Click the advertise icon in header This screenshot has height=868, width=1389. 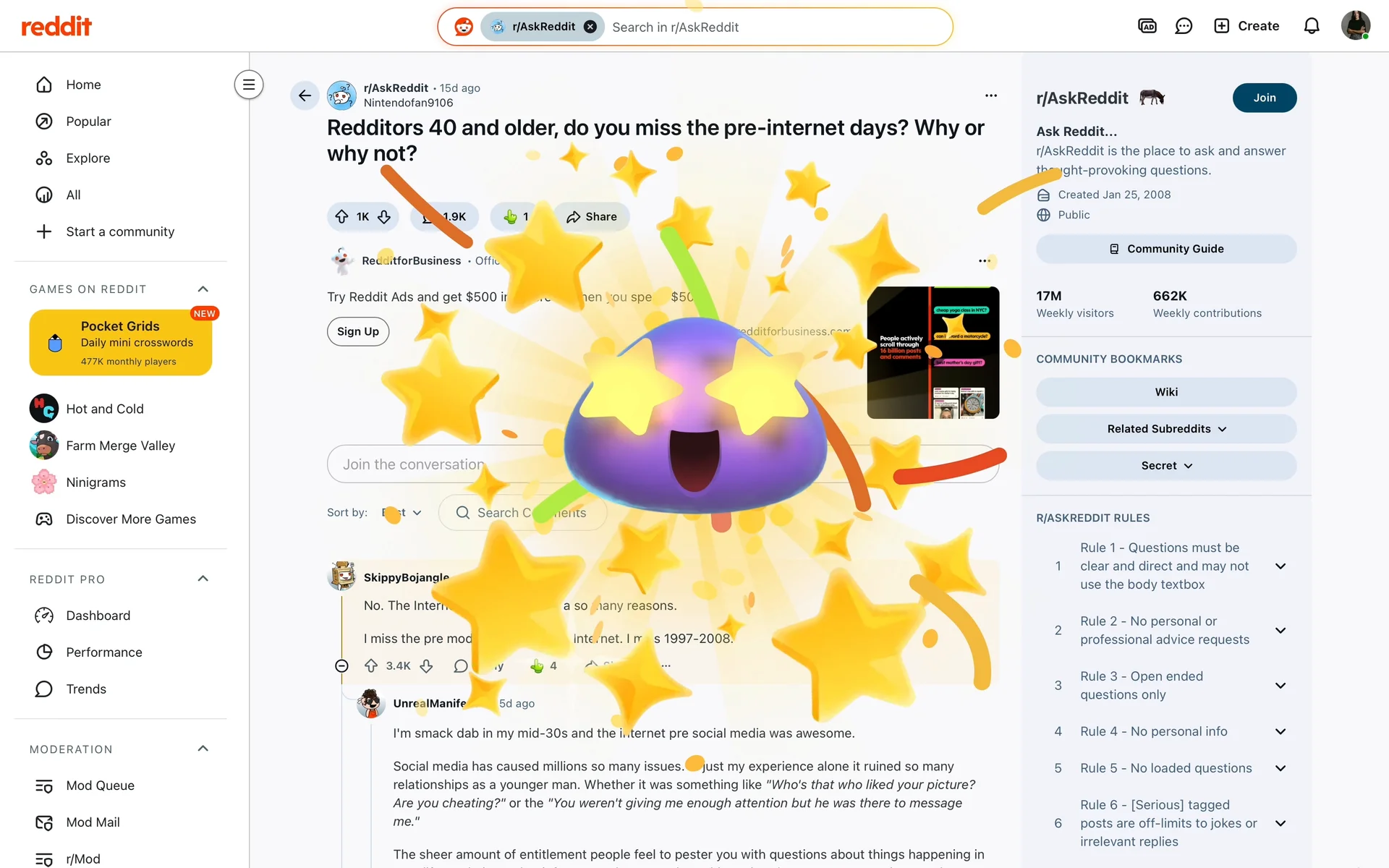tap(1147, 26)
